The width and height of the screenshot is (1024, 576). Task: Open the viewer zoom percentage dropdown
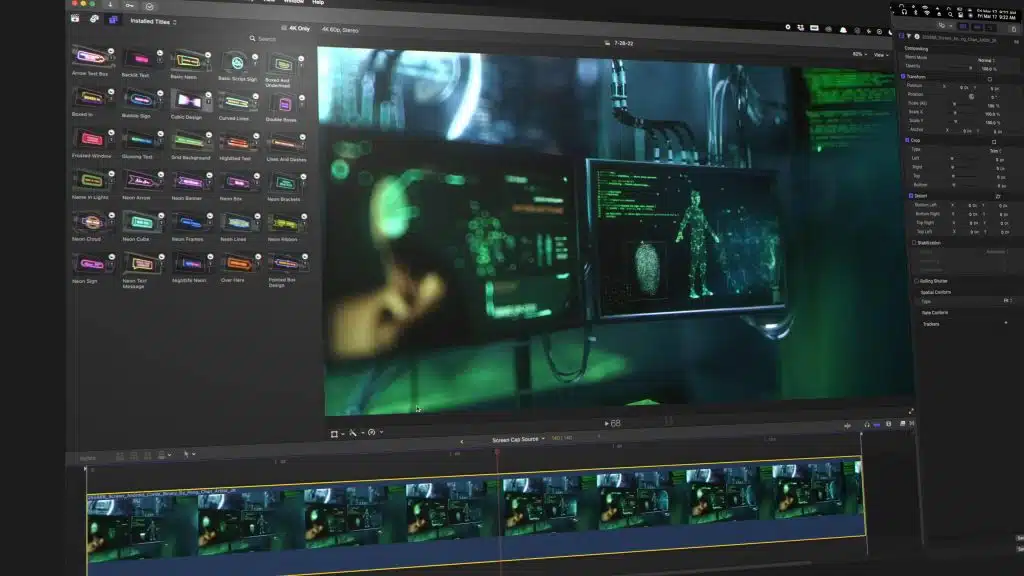pyautogui.click(x=859, y=54)
